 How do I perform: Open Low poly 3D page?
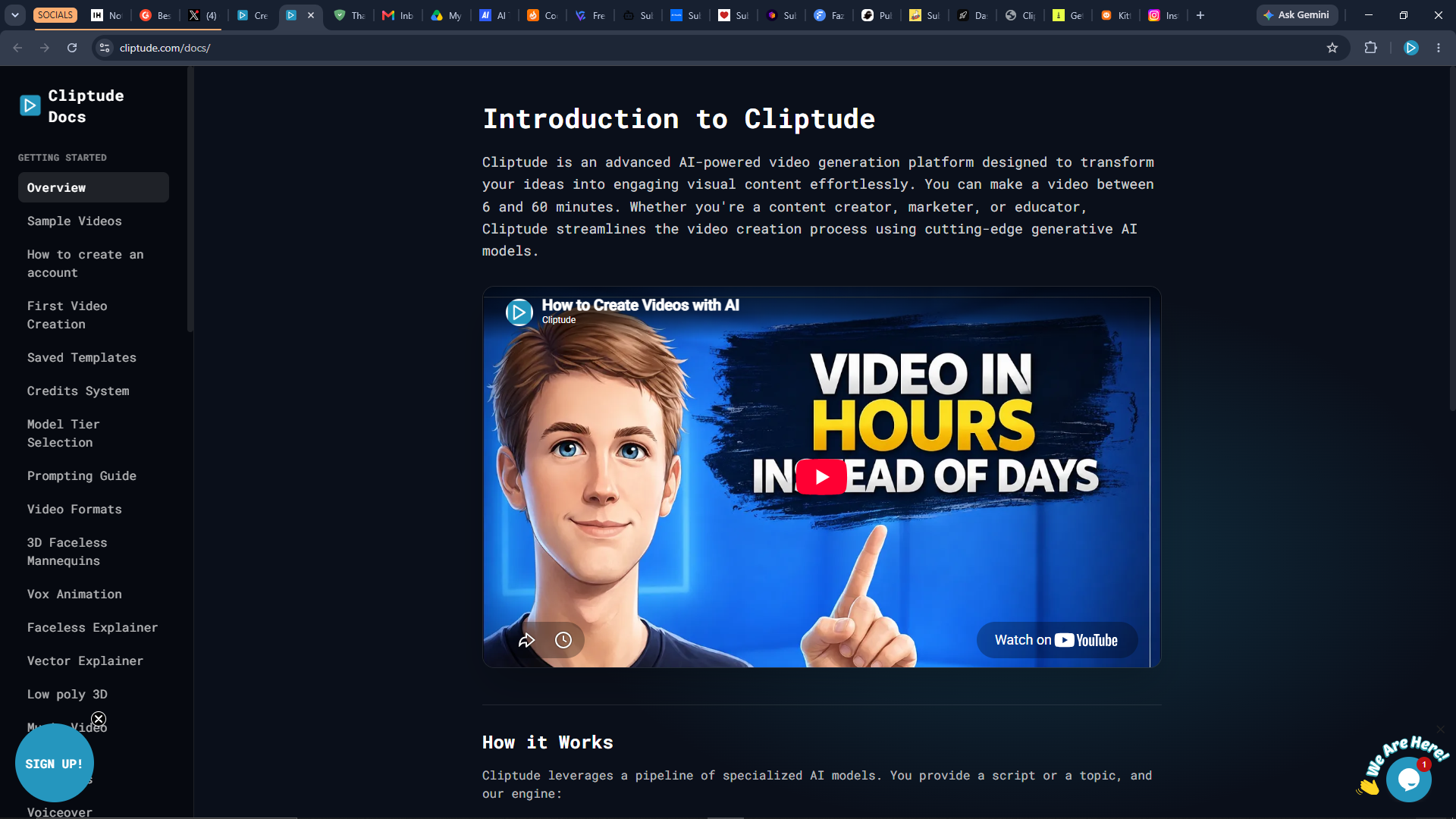[93, 694]
